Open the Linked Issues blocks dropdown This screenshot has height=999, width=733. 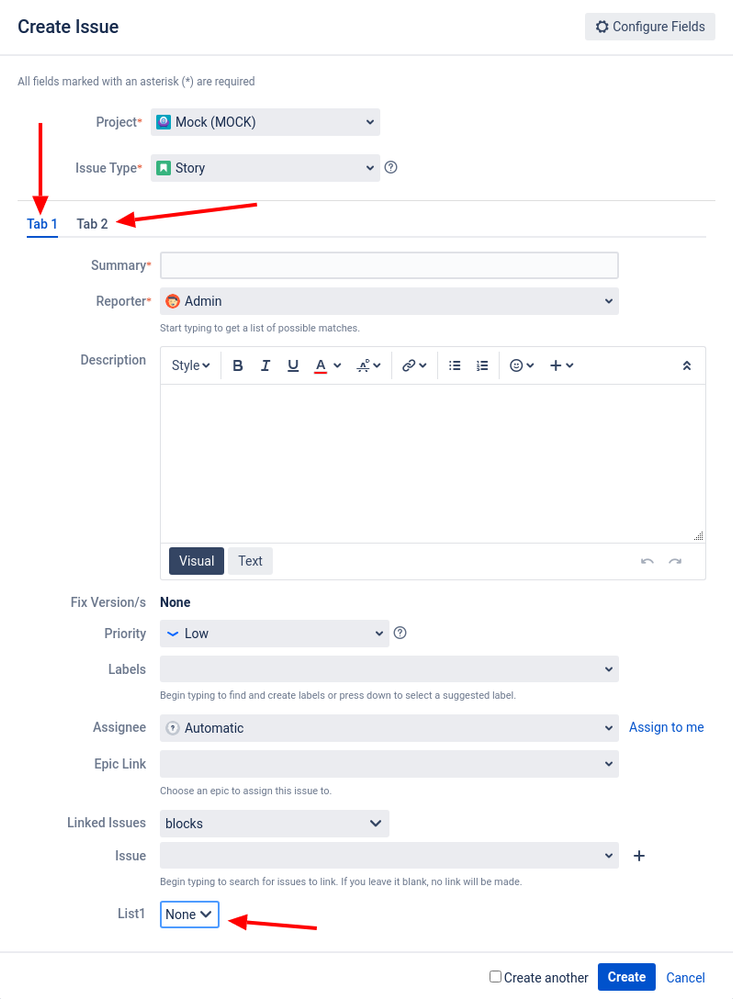tap(274, 823)
